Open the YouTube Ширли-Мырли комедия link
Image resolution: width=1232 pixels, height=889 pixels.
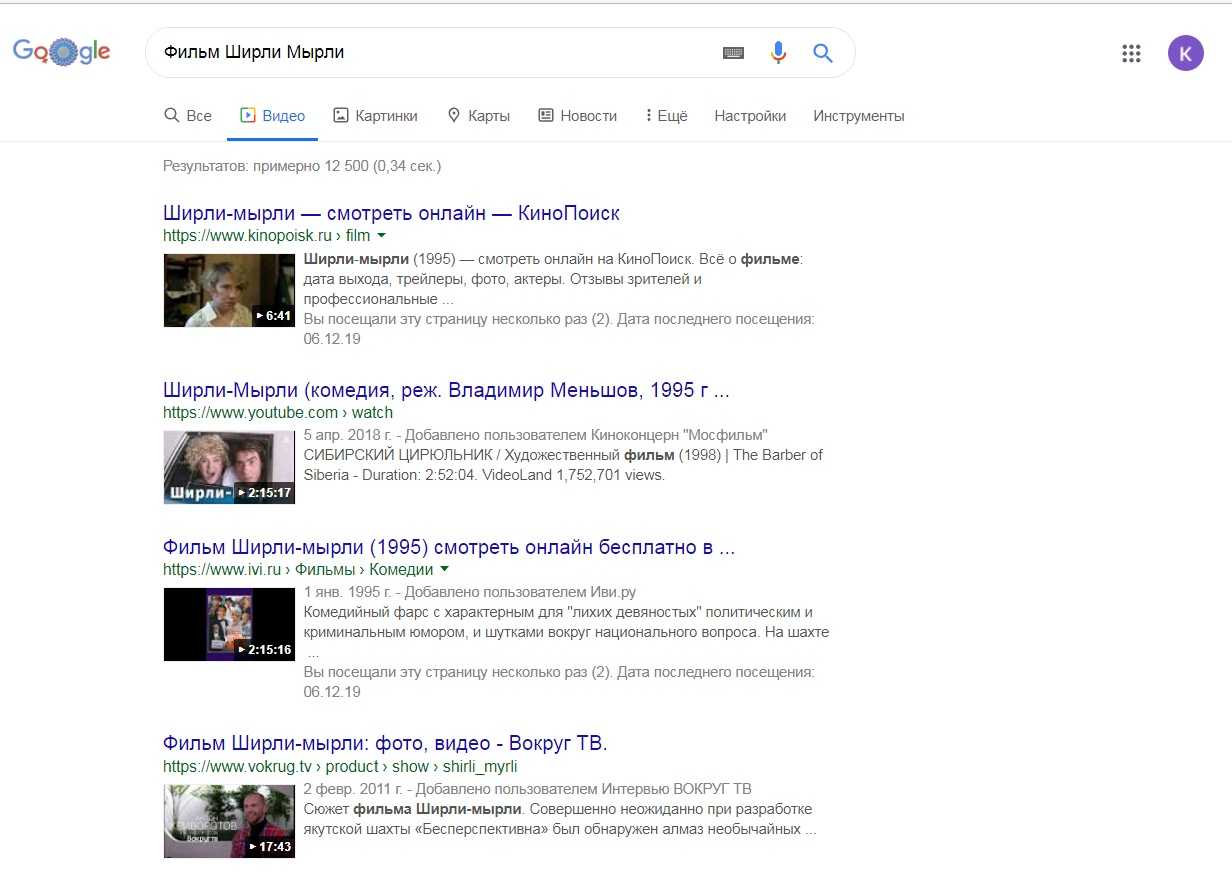point(446,390)
